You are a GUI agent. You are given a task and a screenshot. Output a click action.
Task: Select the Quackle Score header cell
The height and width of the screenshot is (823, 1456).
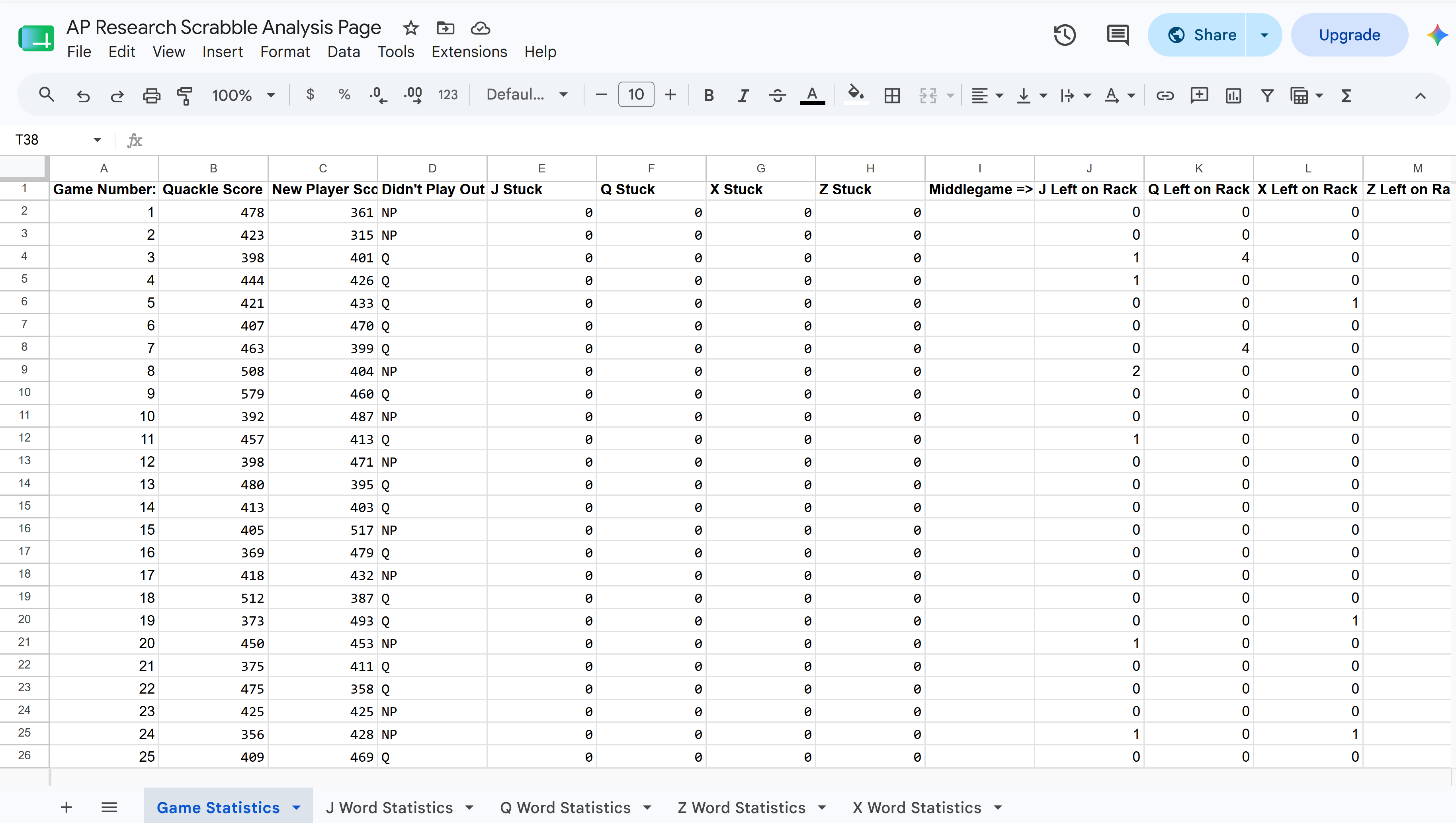213,190
